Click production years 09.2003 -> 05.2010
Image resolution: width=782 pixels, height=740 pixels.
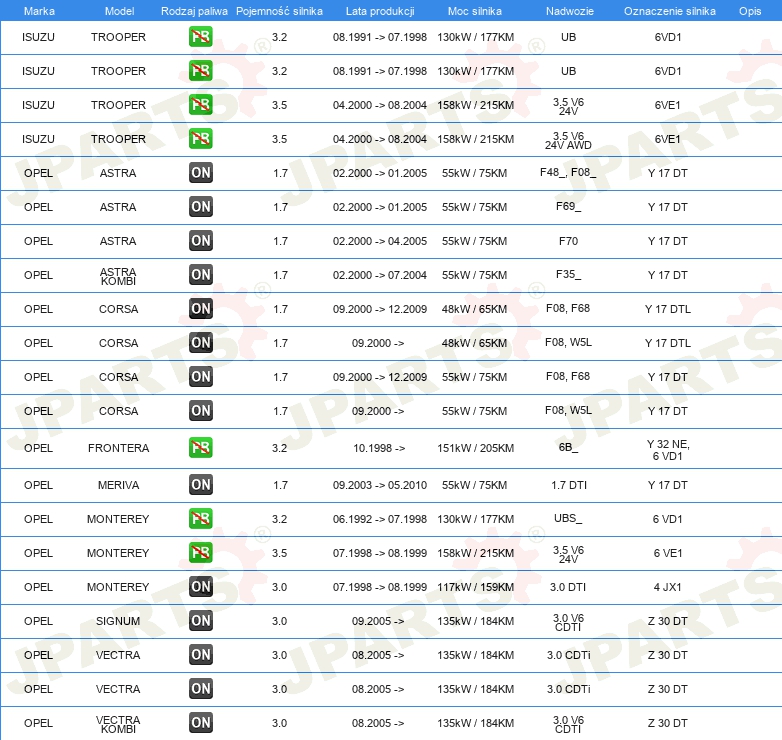tap(380, 485)
